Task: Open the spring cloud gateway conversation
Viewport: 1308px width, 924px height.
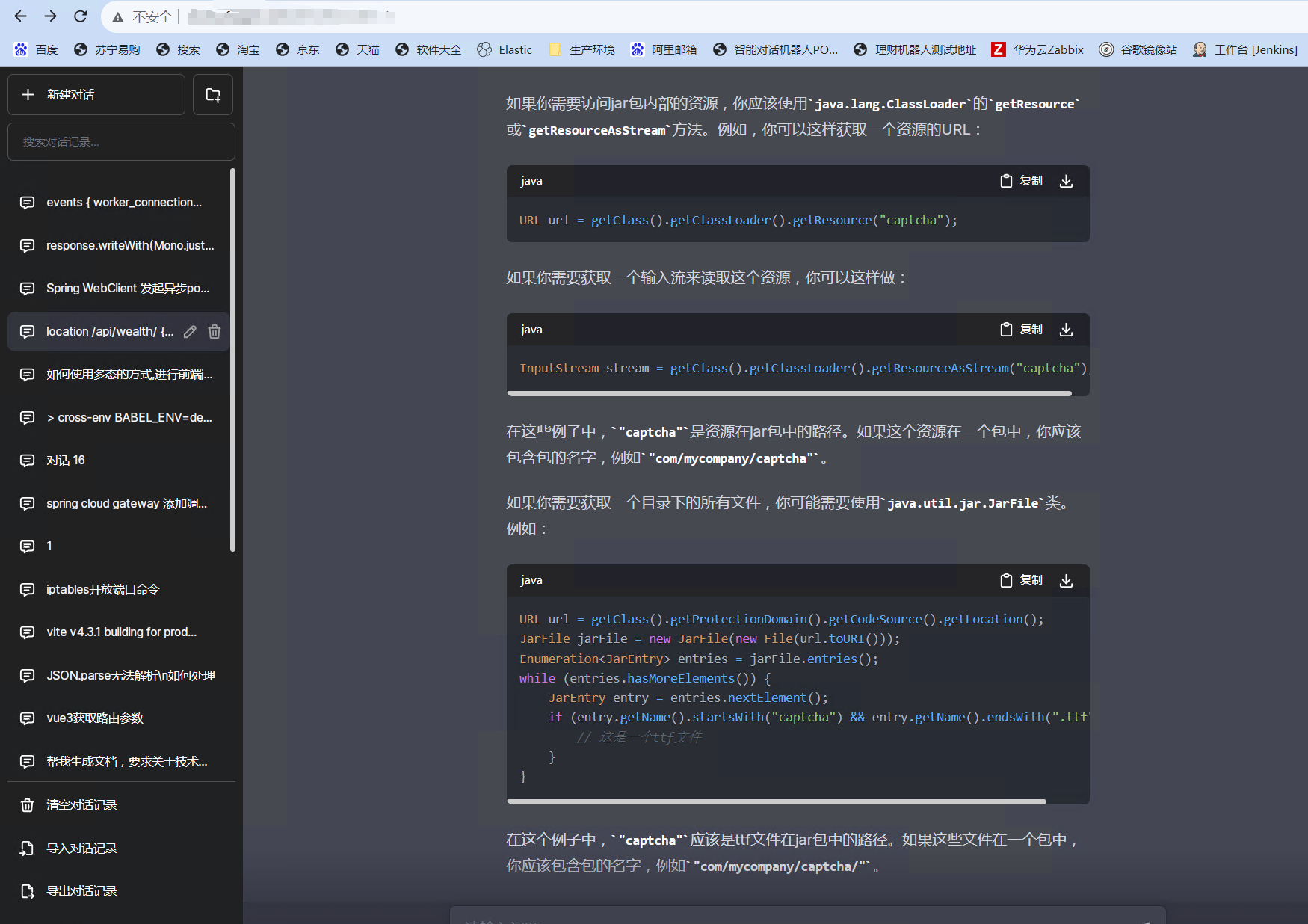Action: point(120,503)
